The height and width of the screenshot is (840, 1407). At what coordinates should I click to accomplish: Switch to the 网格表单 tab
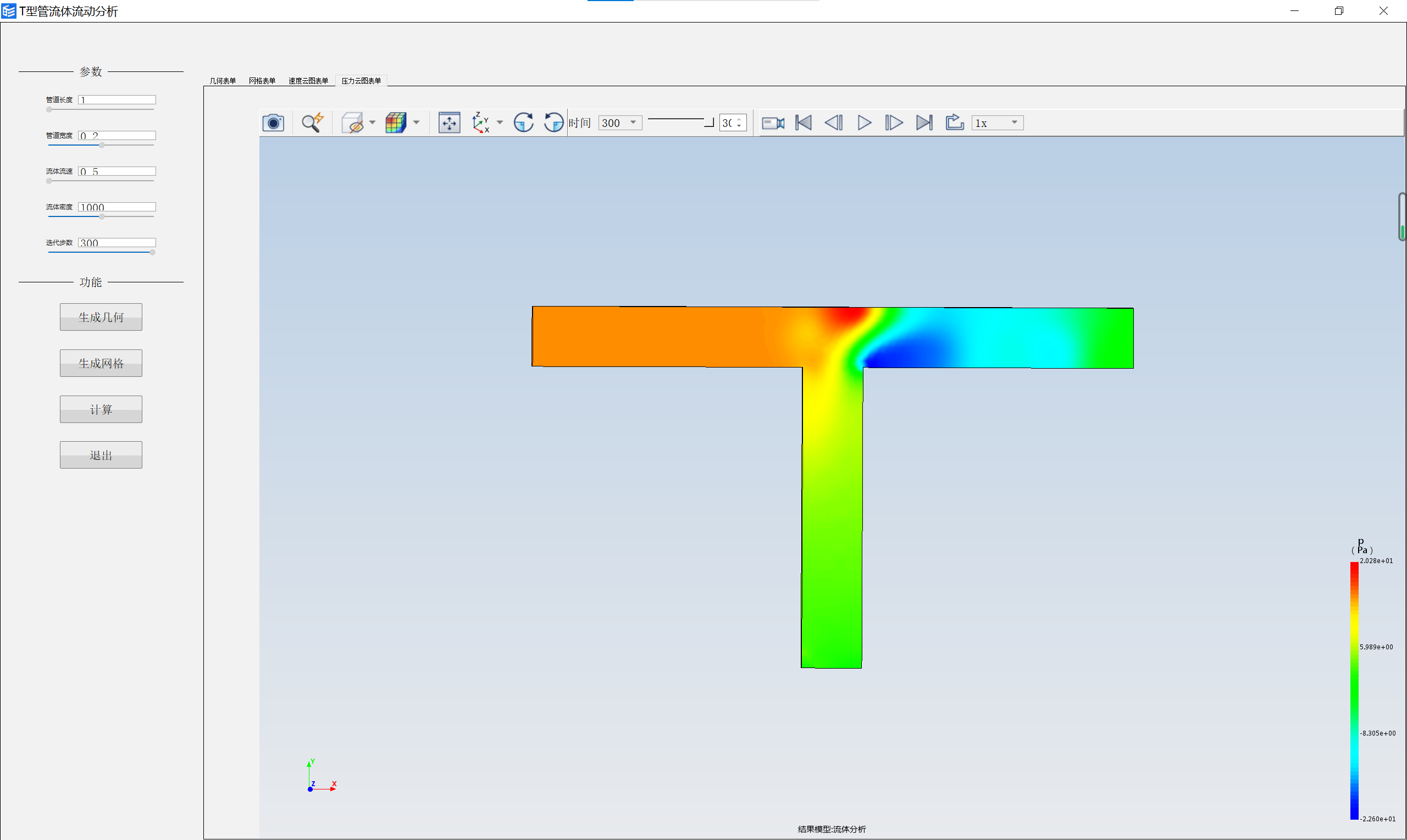262,81
